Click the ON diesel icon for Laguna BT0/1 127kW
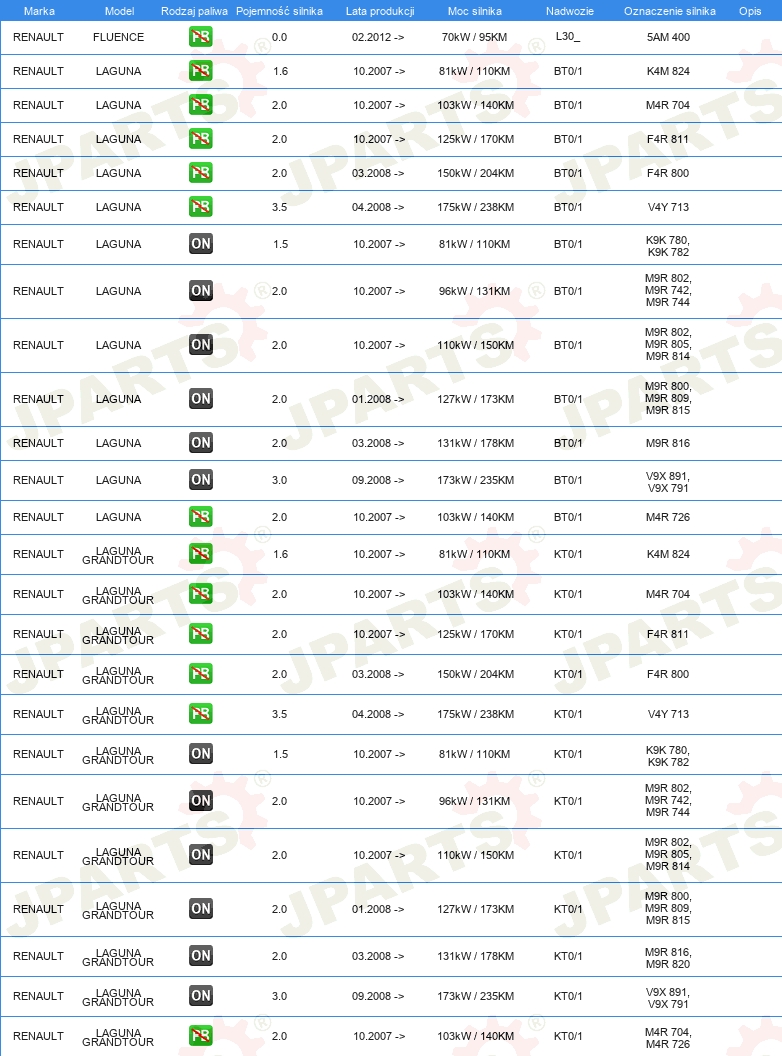 pos(201,399)
